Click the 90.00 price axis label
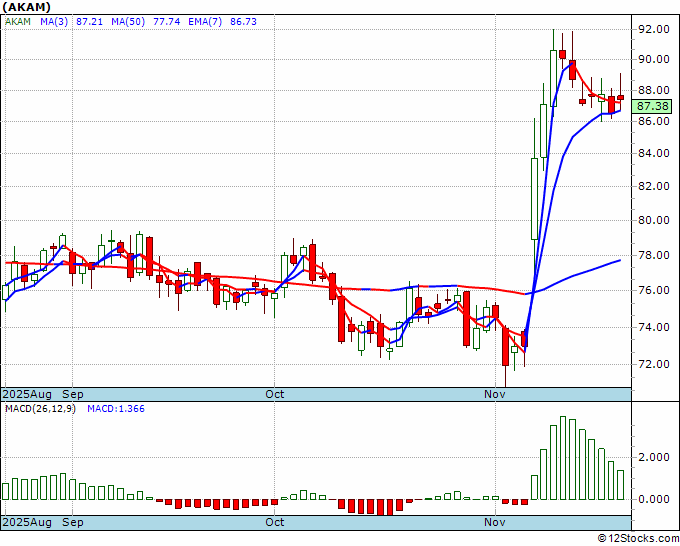This screenshot has height=546, width=680. 654,59
